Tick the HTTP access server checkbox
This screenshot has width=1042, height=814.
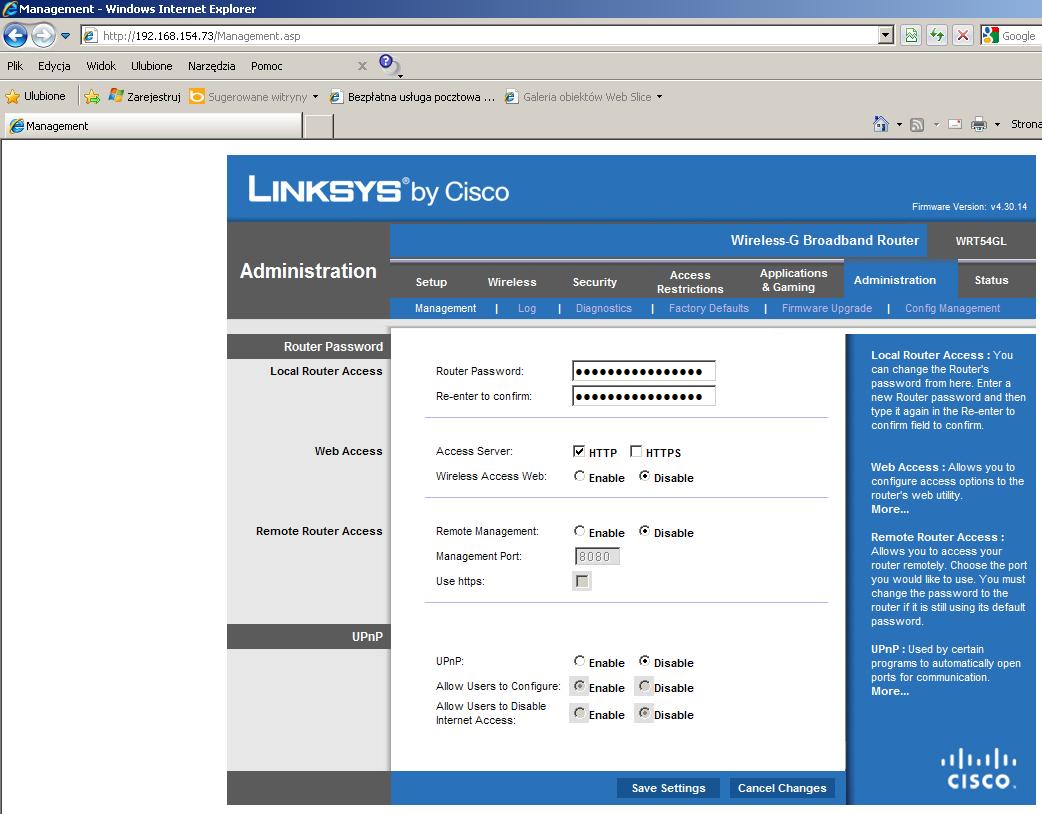click(x=579, y=451)
